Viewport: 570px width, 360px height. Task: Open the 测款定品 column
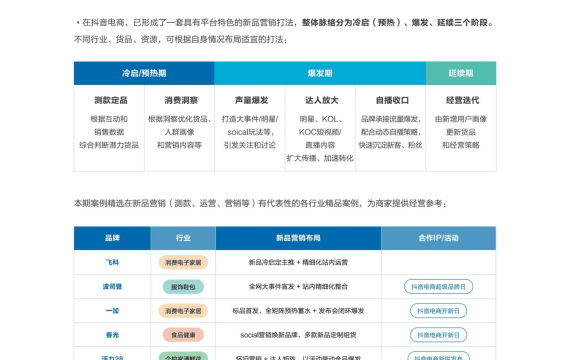(x=111, y=100)
